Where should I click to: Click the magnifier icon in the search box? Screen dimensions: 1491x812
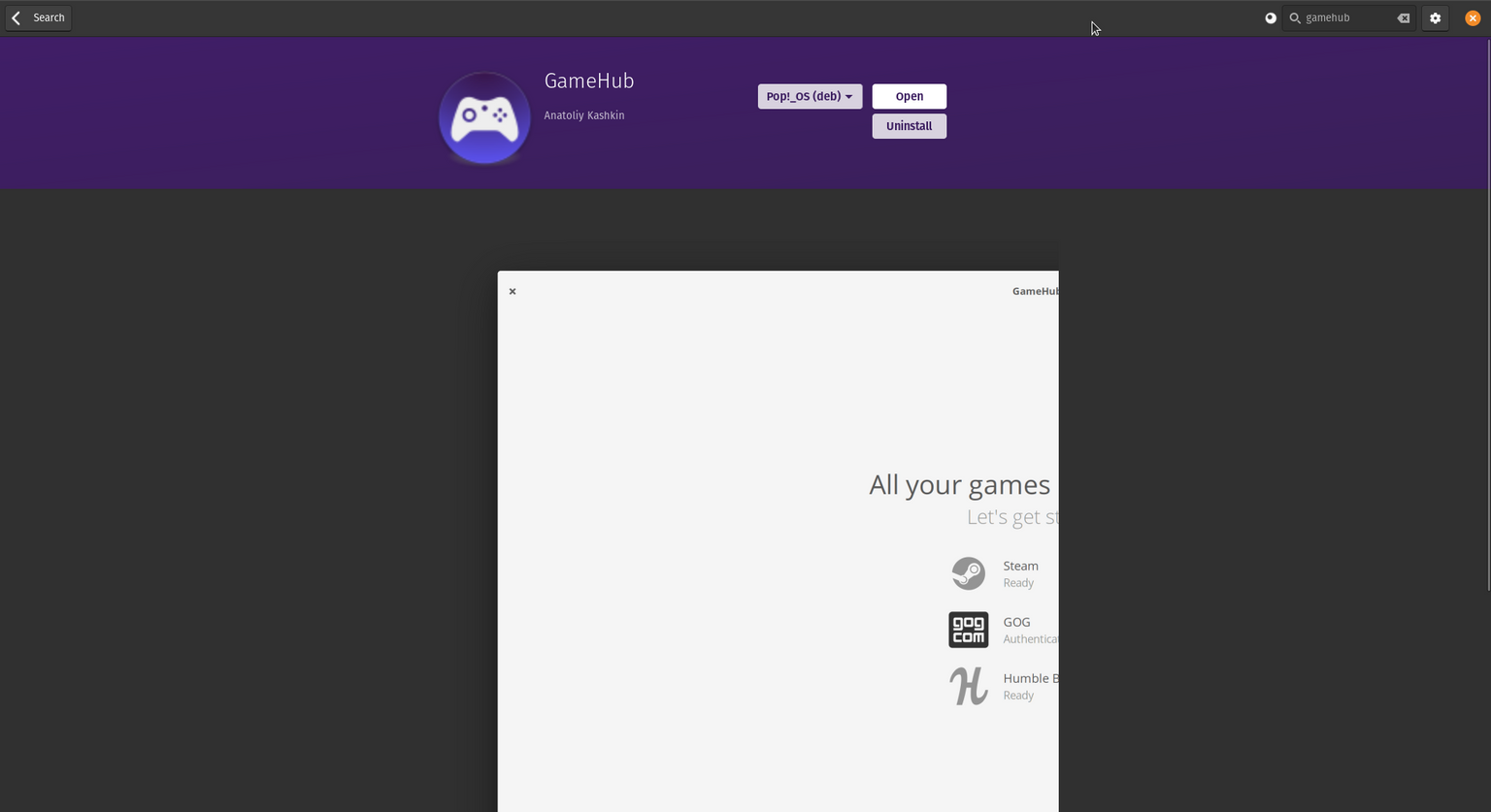pyautogui.click(x=1294, y=17)
